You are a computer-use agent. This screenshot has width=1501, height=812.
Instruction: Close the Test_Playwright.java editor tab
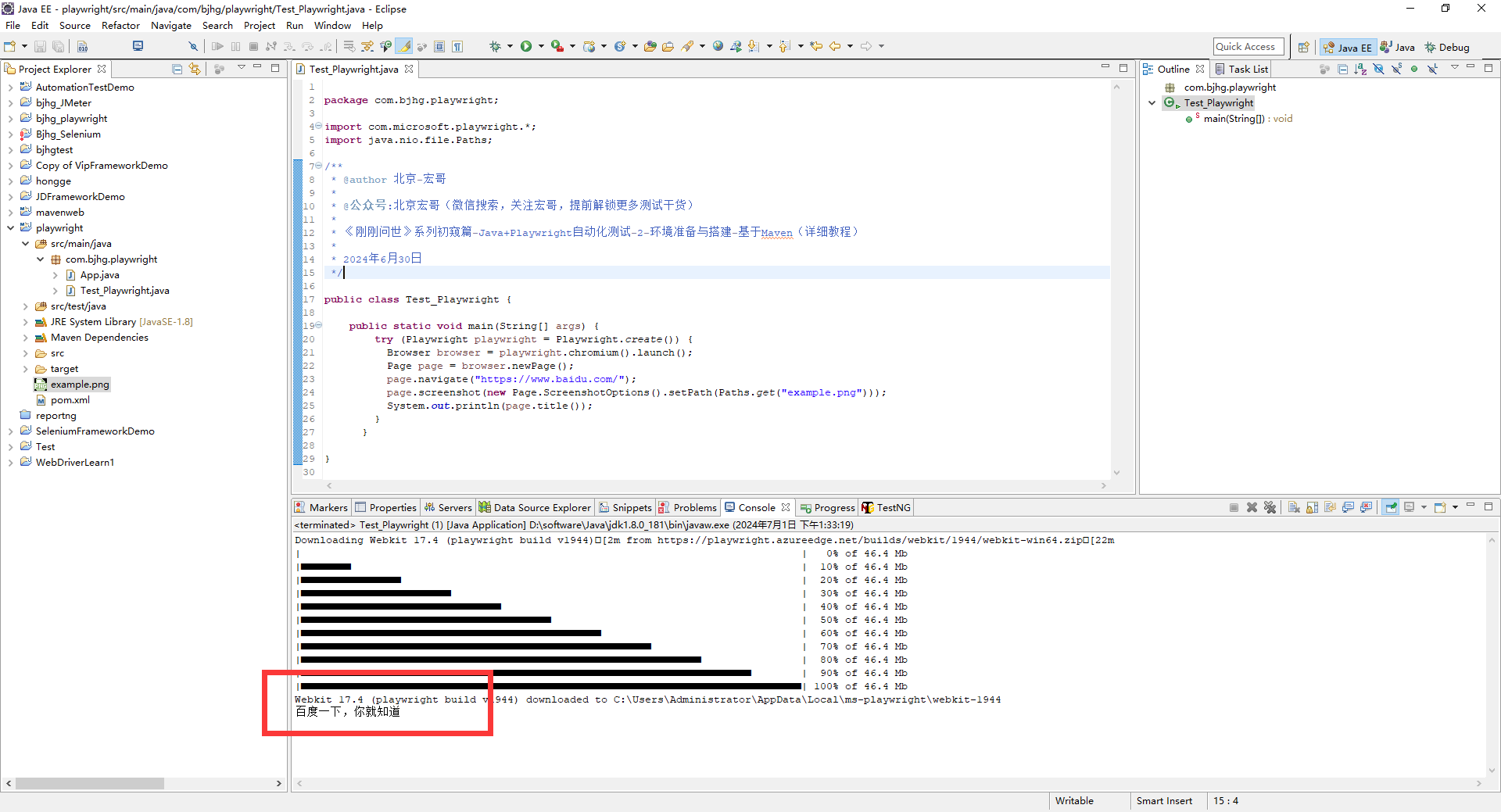pos(409,69)
